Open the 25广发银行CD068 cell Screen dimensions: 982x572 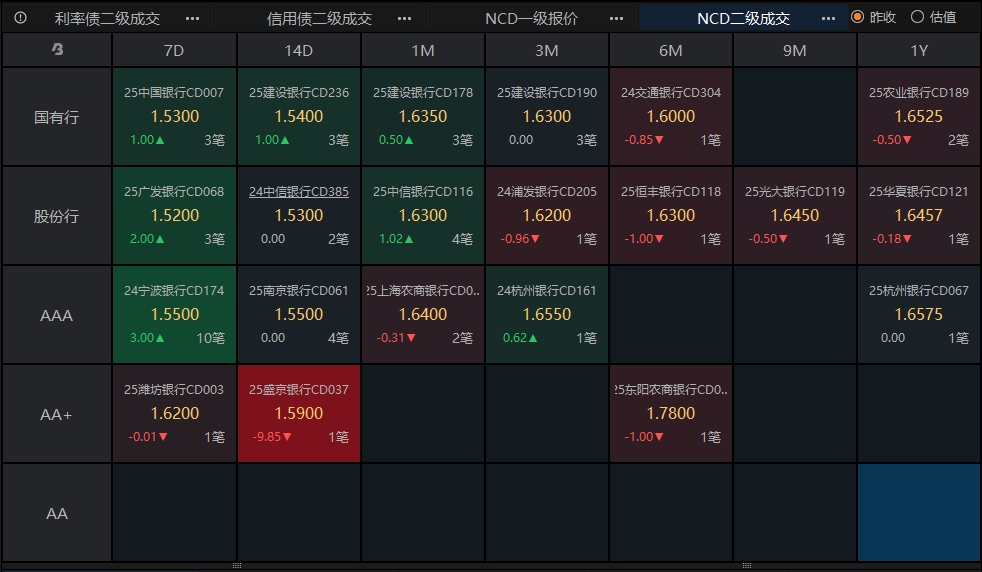(174, 216)
